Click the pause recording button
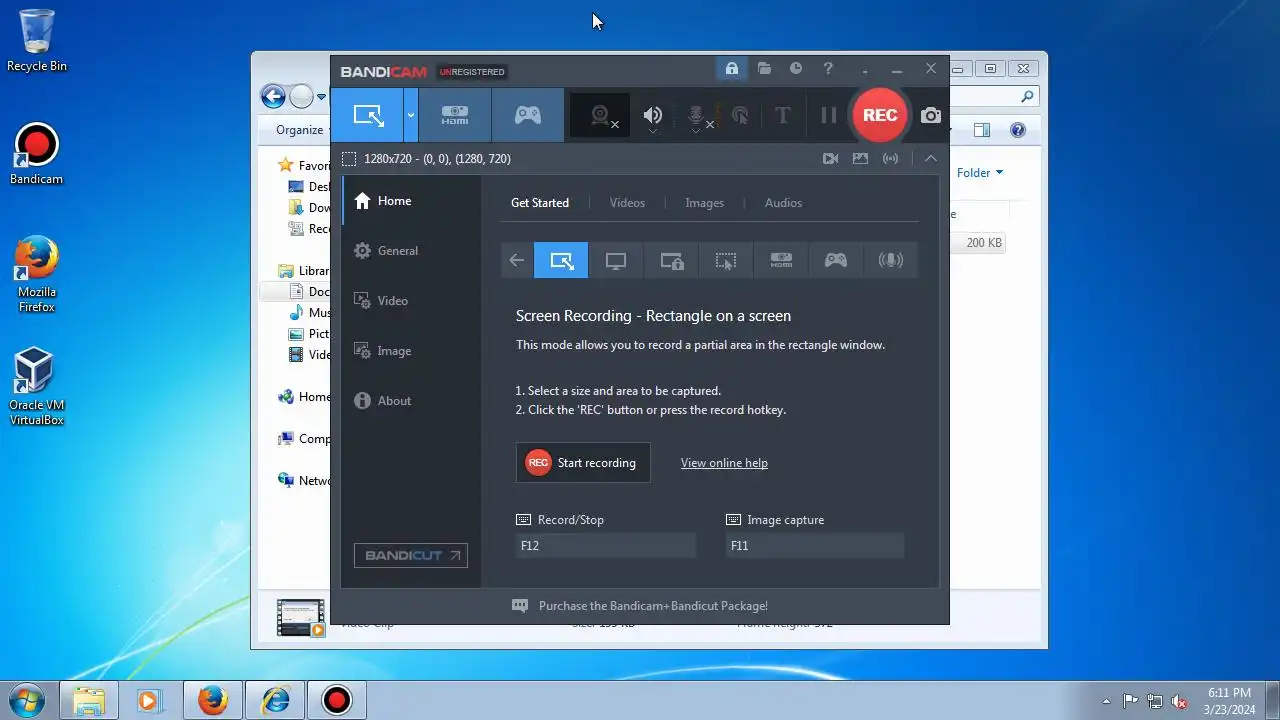This screenshot has height=720, width=1280. tap(828, 115)
